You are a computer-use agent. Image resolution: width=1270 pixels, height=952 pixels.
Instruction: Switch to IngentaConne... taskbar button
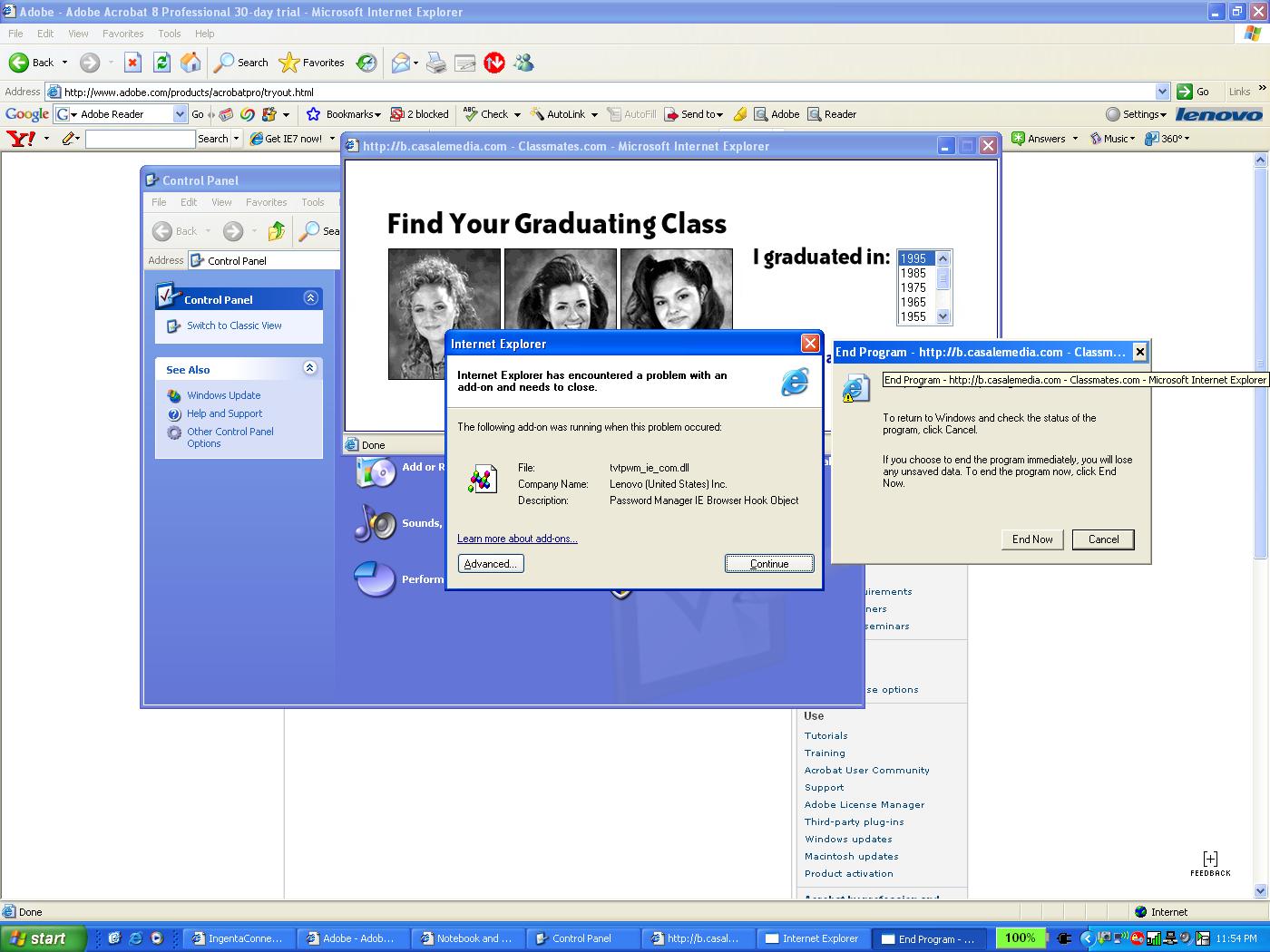click(x=239, y=938)
